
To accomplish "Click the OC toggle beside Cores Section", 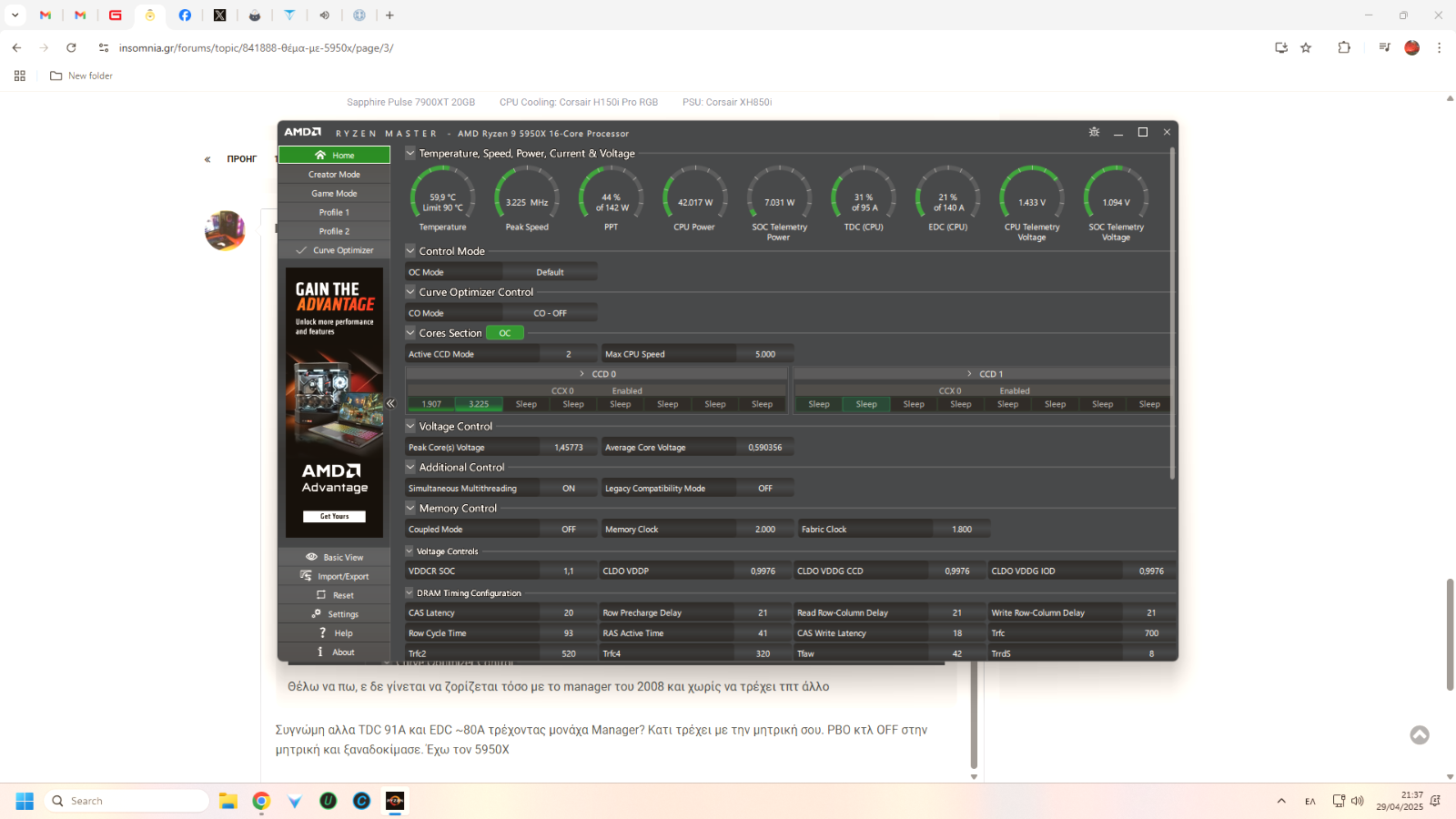I will [x=505, y=333].
